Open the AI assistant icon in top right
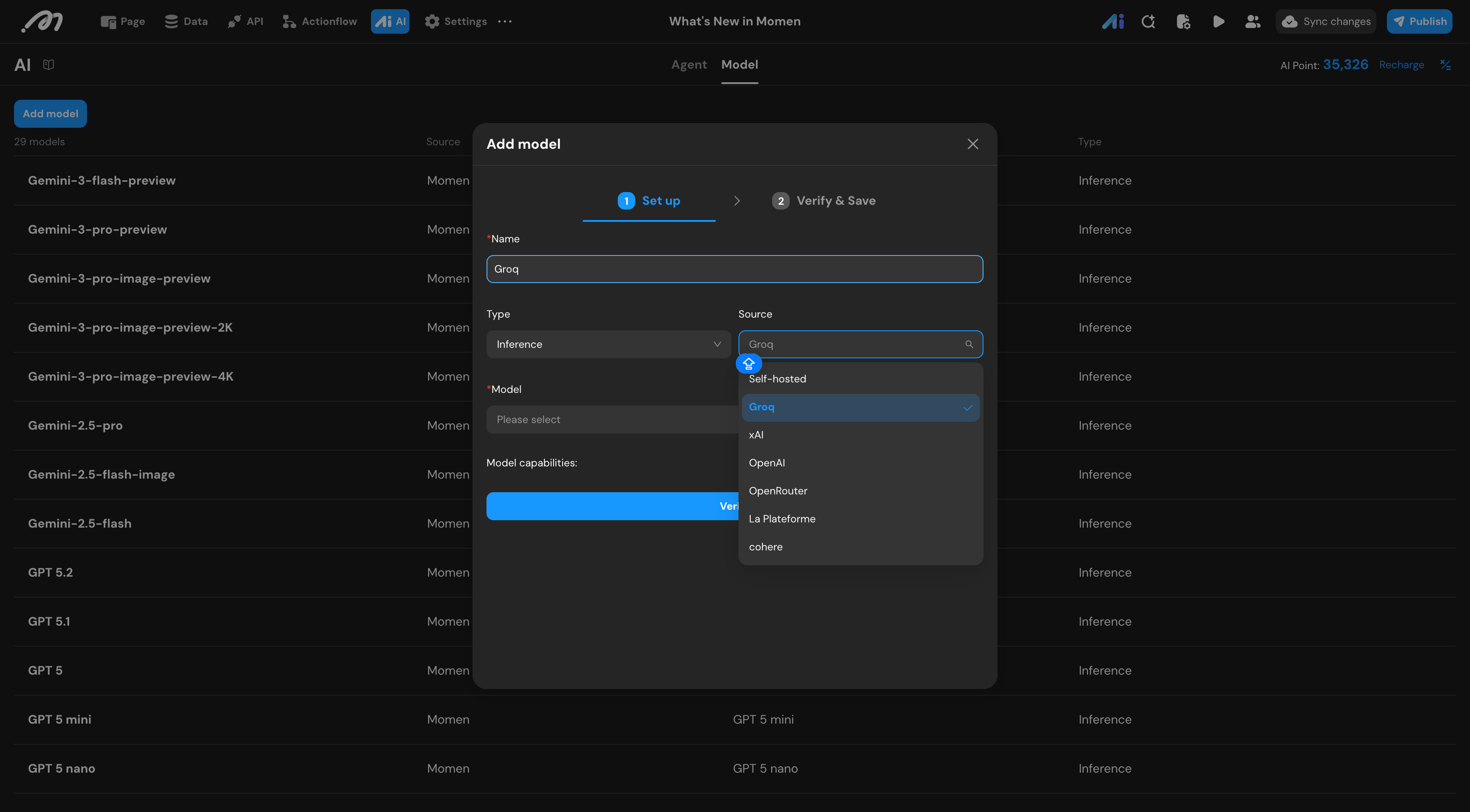This screenshot has height=812, width=1470. tap(1112, 22)
